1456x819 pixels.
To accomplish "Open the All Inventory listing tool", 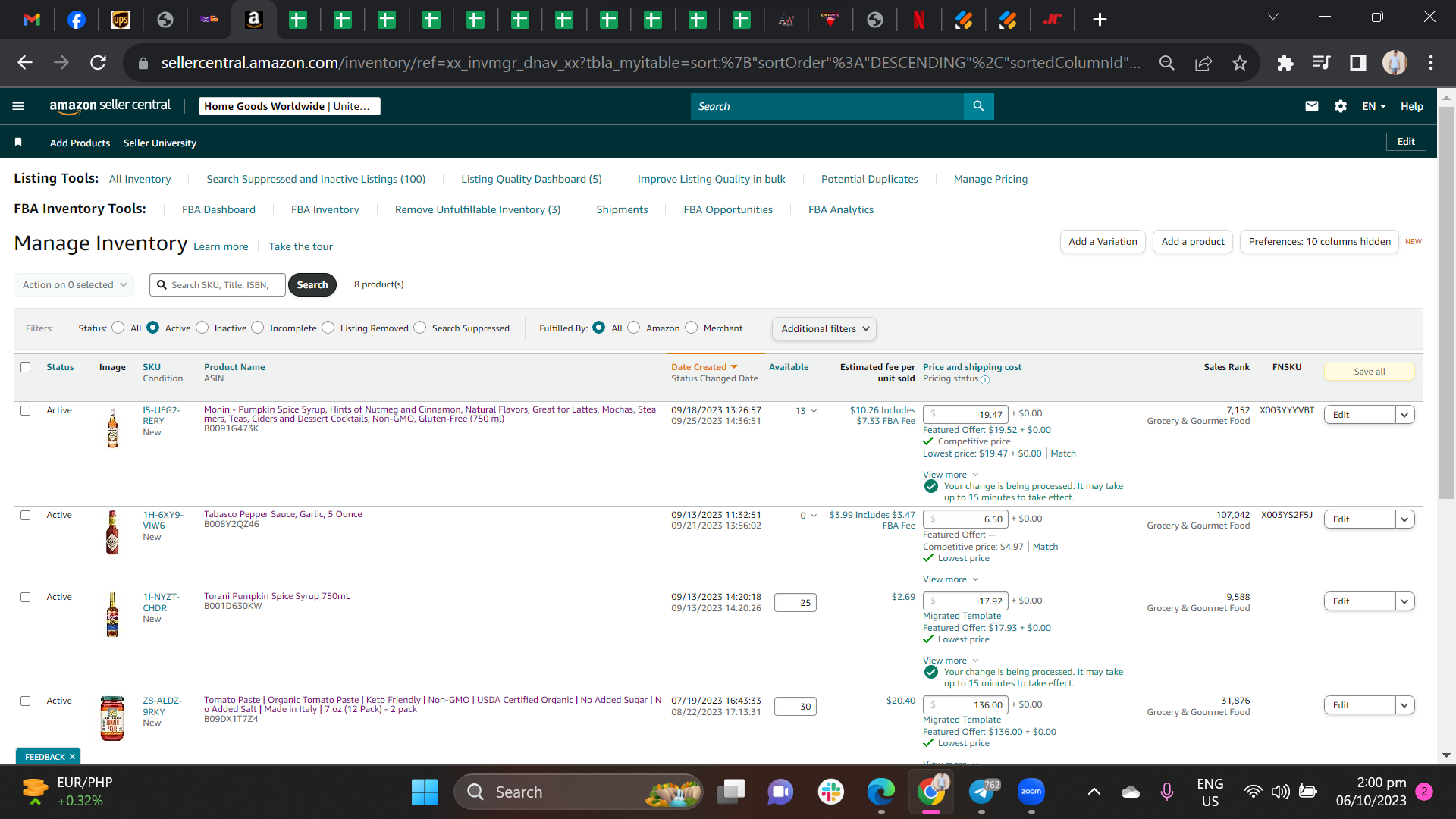I will pos(140,180).
